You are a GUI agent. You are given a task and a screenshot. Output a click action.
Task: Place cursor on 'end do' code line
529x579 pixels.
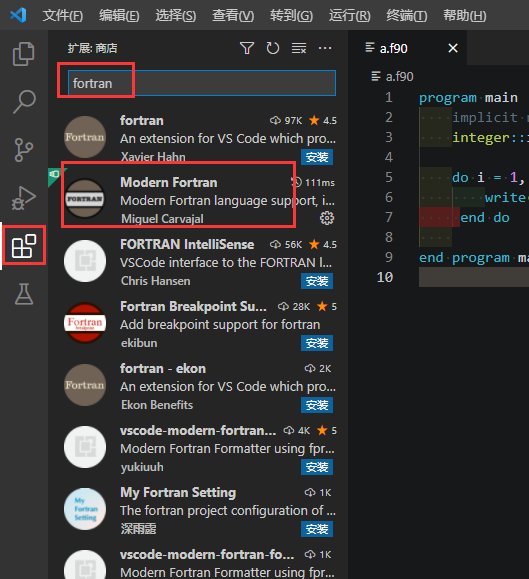485,217
